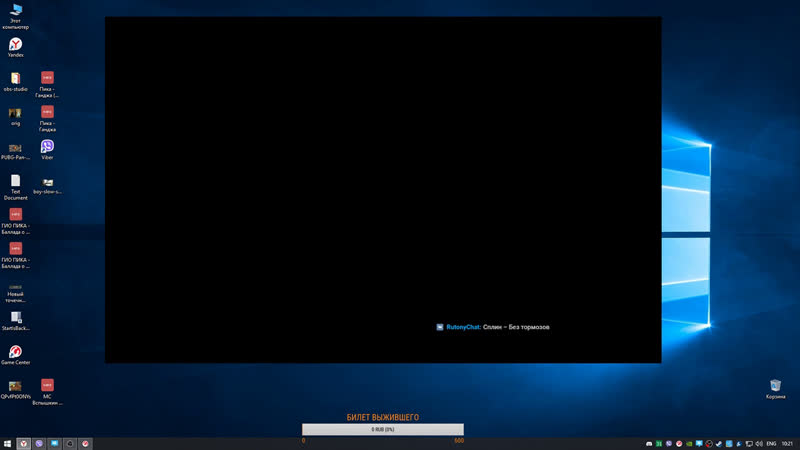The width and height of the screenshot is (800, 450).
Task: Click the Viber icon in system tray
Action: (669, 444)
